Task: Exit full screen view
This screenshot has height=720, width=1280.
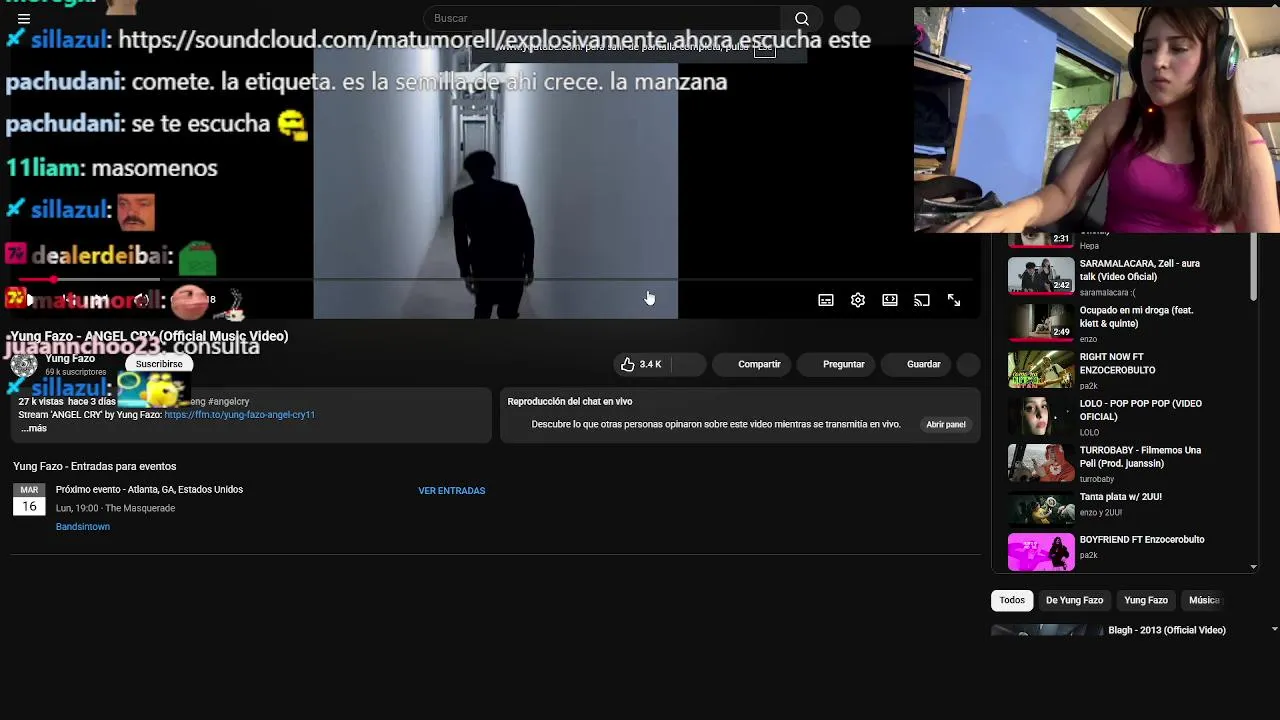Action: 954,300
